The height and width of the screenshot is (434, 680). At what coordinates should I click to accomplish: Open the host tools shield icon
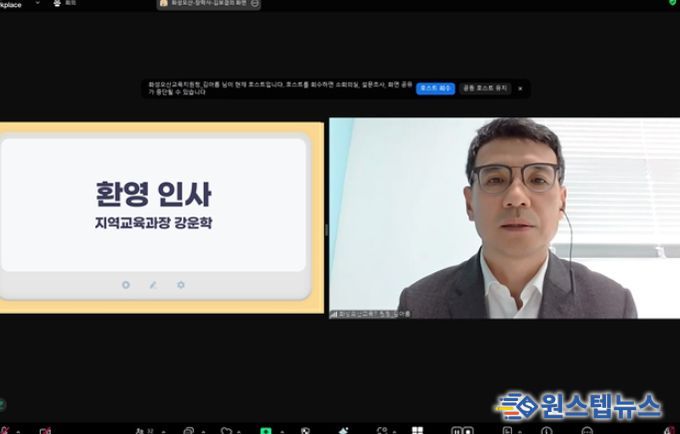(305, 431)
